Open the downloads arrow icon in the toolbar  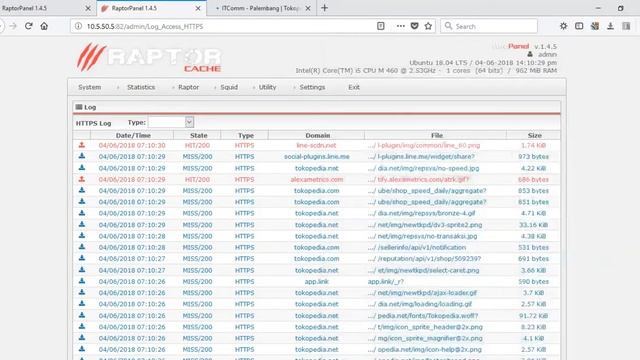[x=610, y=26]
